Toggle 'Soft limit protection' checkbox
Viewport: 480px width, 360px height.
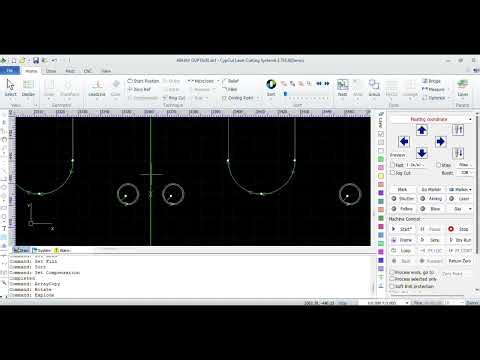(x=392, y=286)
